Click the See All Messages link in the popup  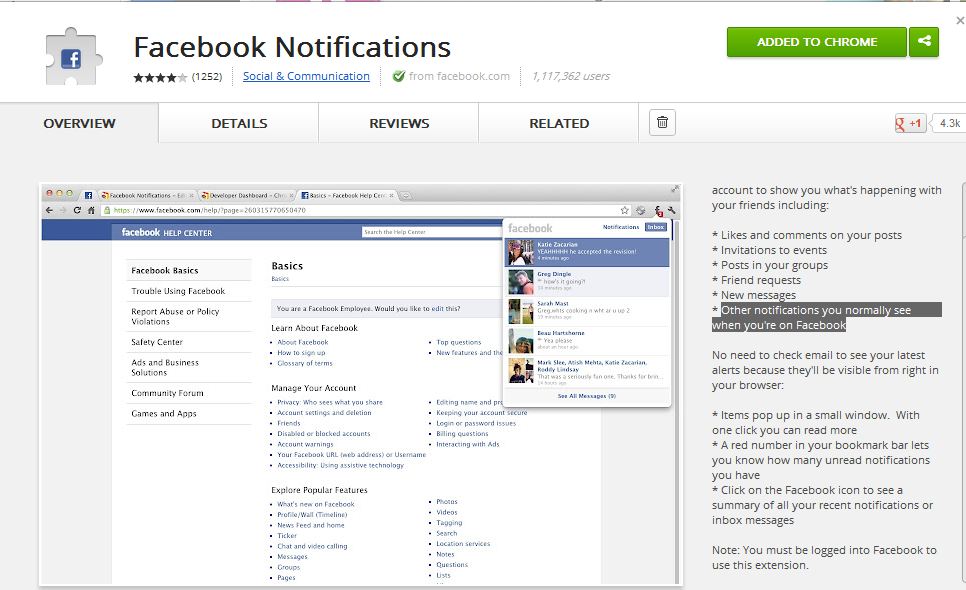tap(585, 395)
